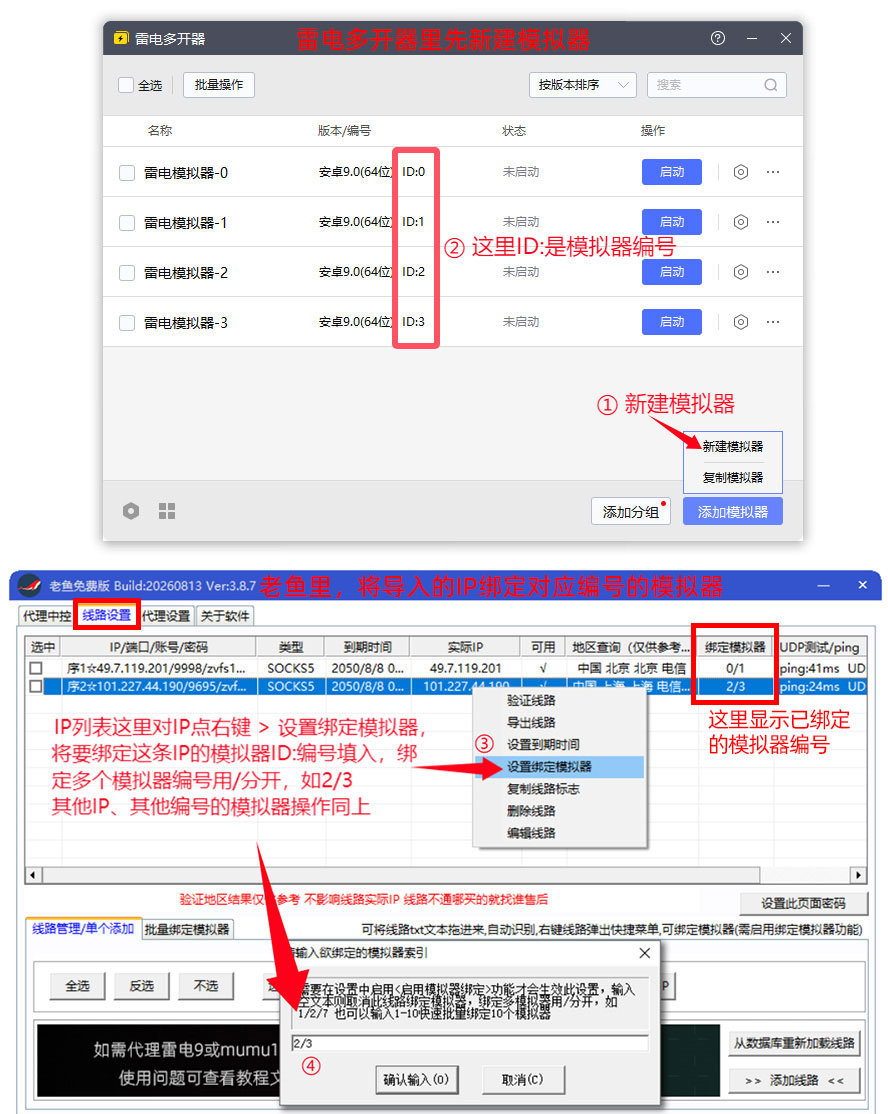Select checkbox for 雷电模拟器-1
The height and width of the screenshot is (1114, 888).
(126, 222)
